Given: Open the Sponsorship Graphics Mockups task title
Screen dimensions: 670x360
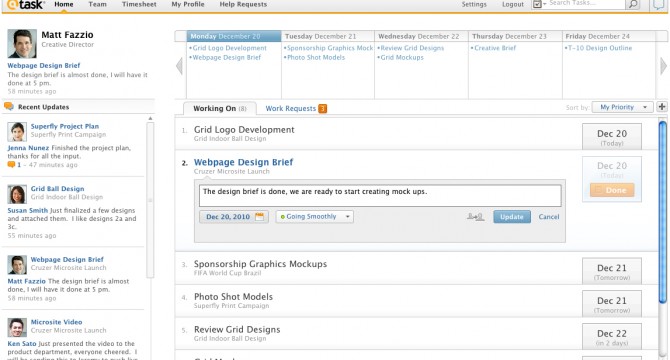Looking at the screenshot, I should coord(260,263).
